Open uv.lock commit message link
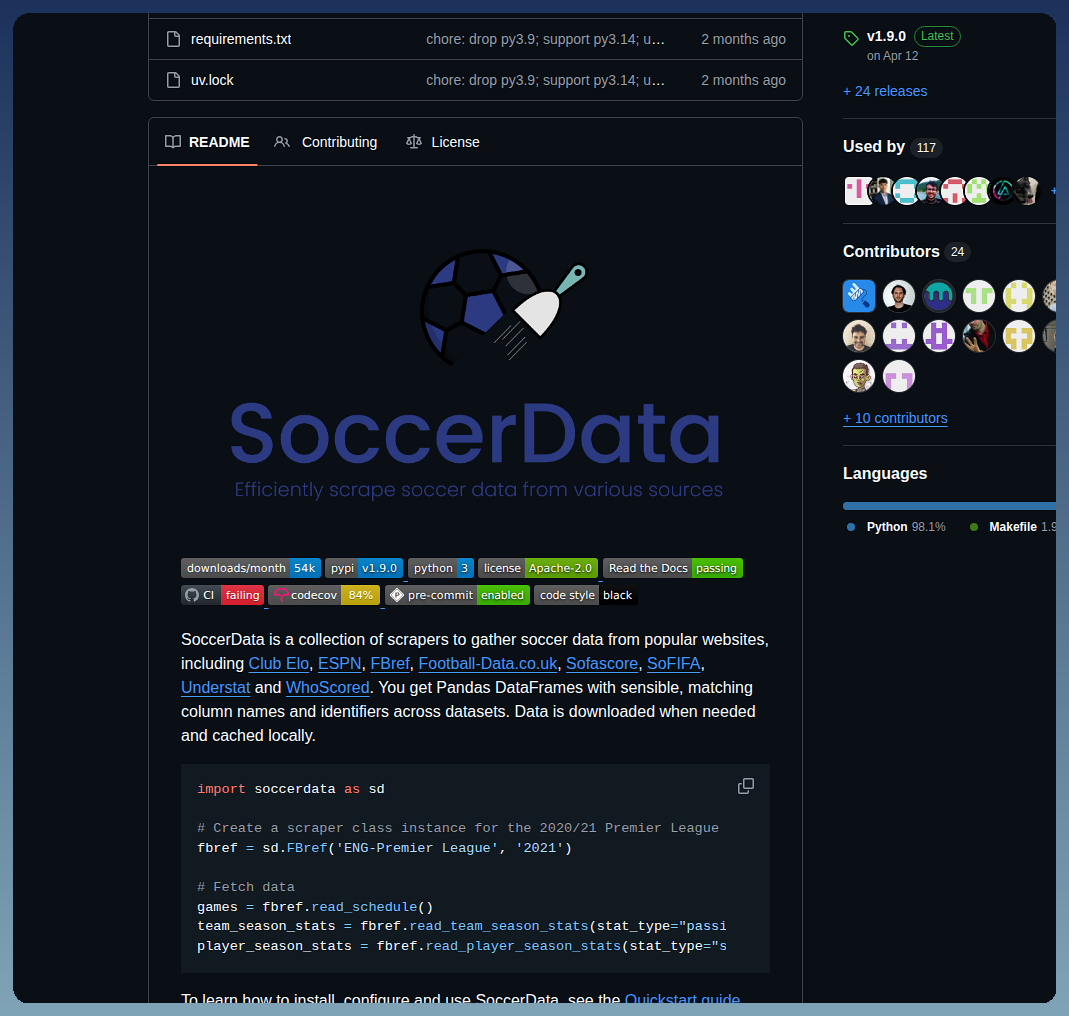Screen dimensions: 1069x1016 (545, 80)
